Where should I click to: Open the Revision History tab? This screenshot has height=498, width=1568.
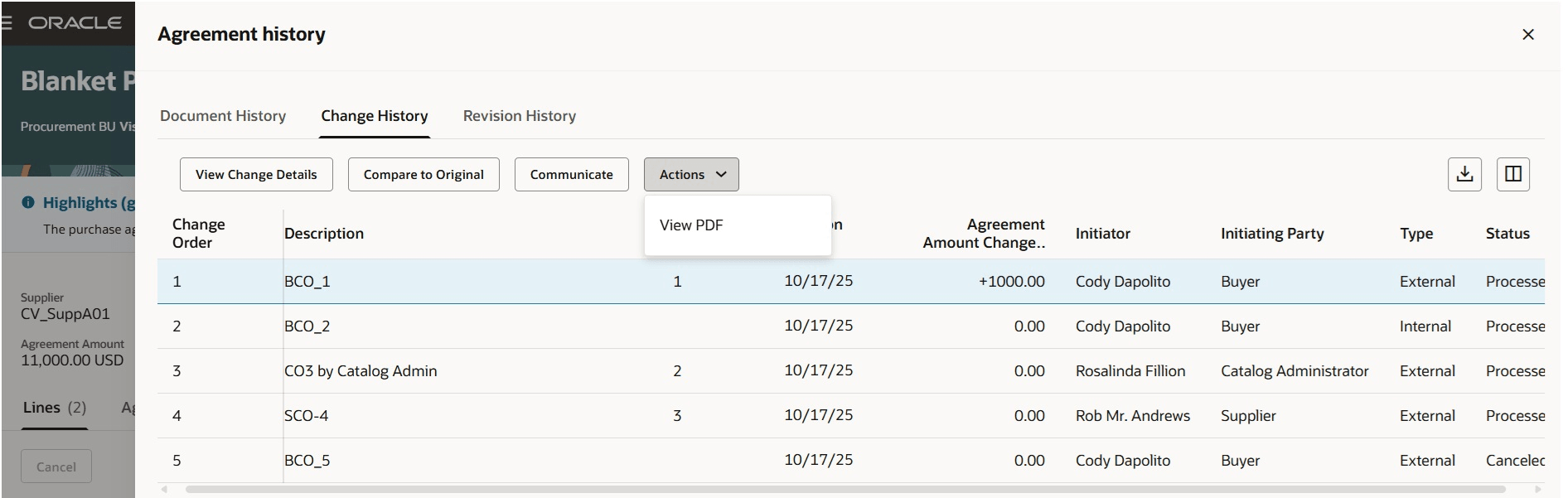click(519, 116)
